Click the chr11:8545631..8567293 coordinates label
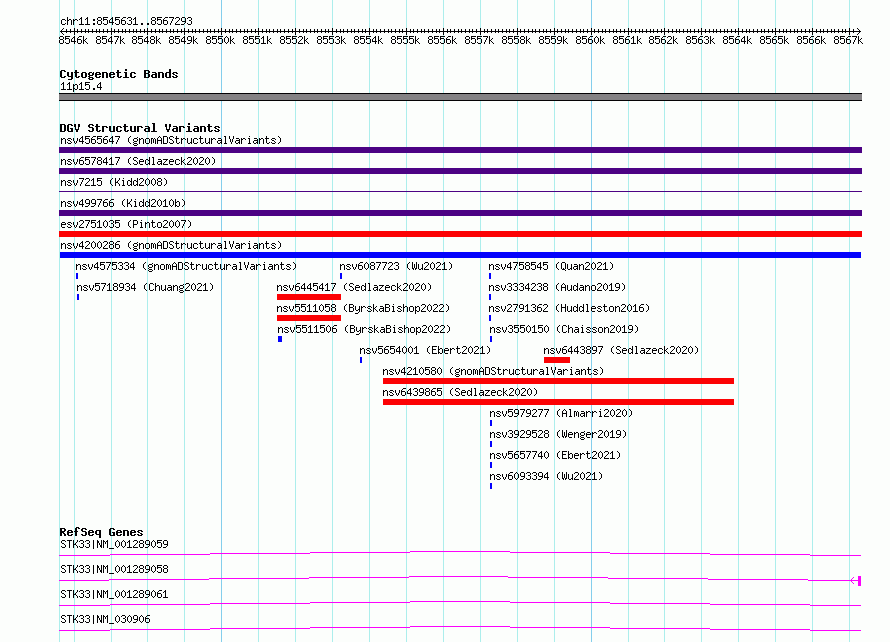Image resolution: width=890 pixels, height=642 pixels. coord(127,21)
